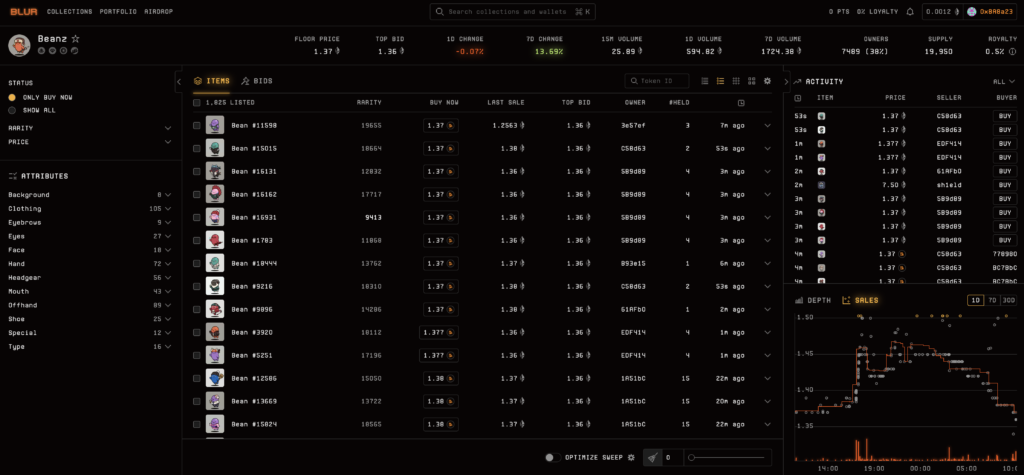1024x475 pixels.
Task: Click the BLUR logo
Action: (24, 12)
